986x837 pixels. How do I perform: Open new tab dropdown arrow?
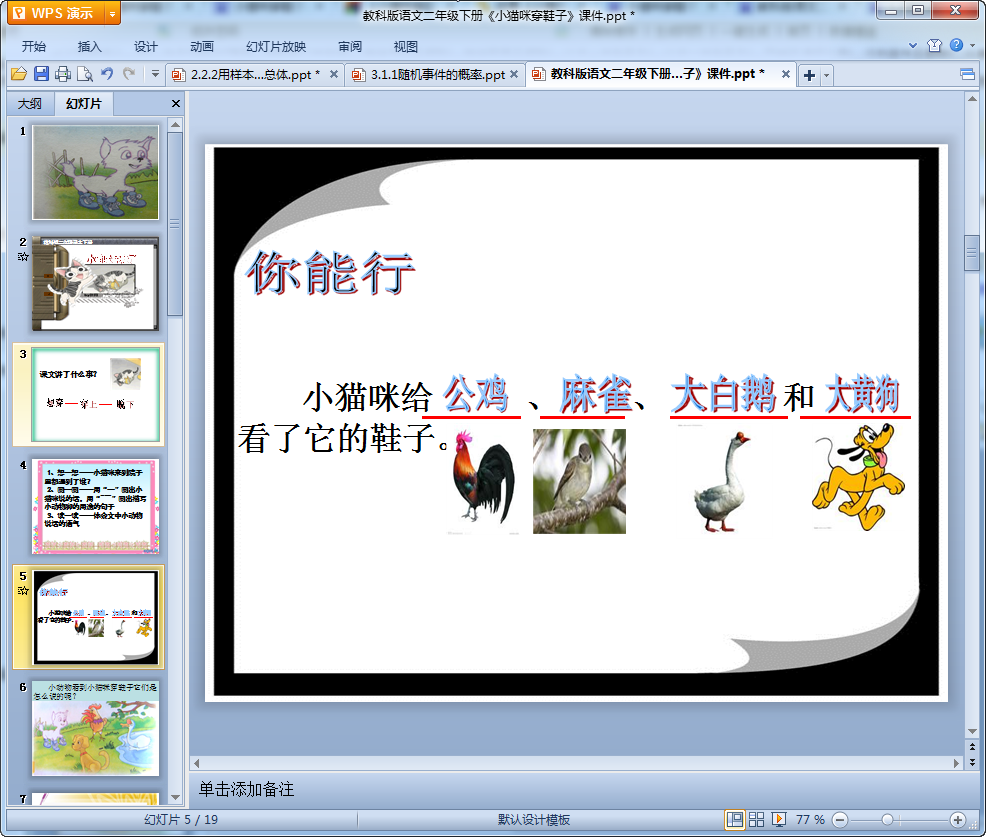[826, 75]
